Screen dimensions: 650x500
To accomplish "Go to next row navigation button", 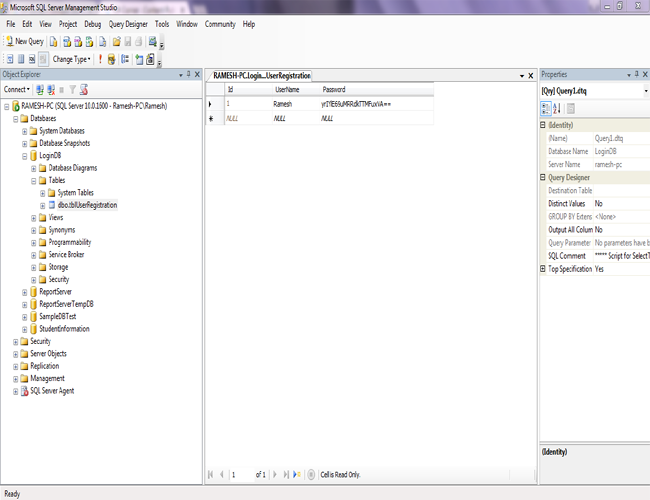I will coord(274,474).
